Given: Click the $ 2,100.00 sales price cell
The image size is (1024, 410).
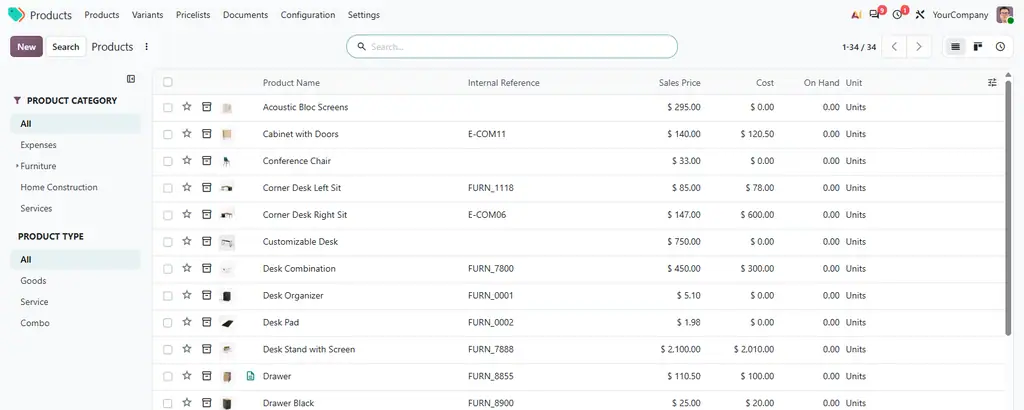Looking at the screenshot, I should pos(680,349).
